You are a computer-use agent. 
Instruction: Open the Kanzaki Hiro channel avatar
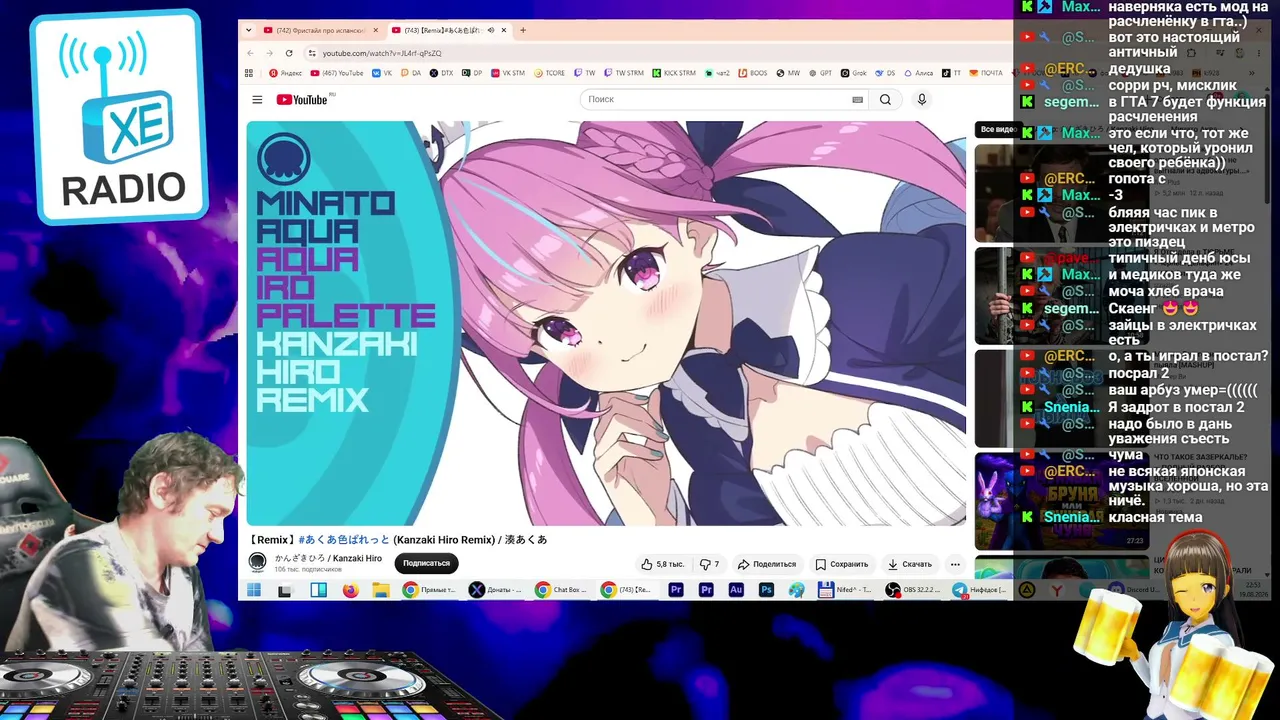coord(257,562)
